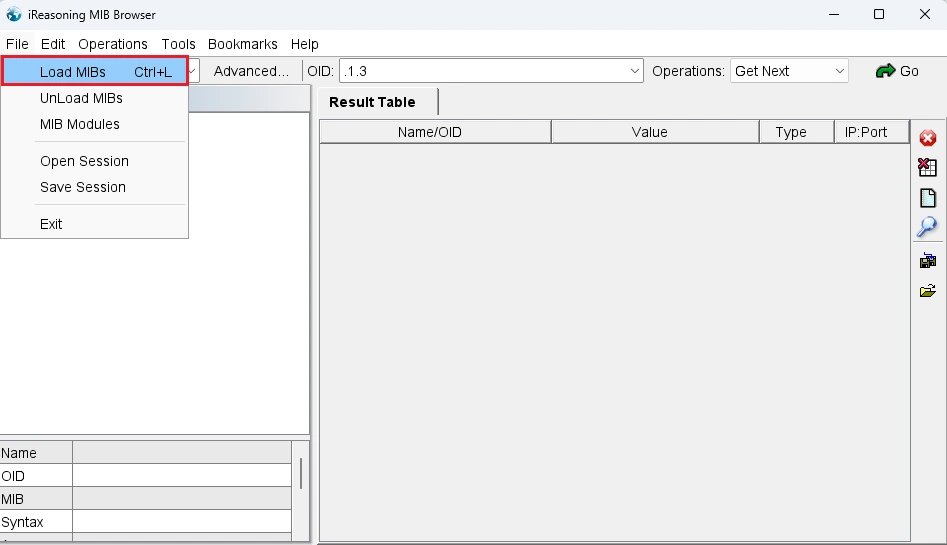Select UnLoad MIBs in File menu
947x545 pixels.
(95, 98)
